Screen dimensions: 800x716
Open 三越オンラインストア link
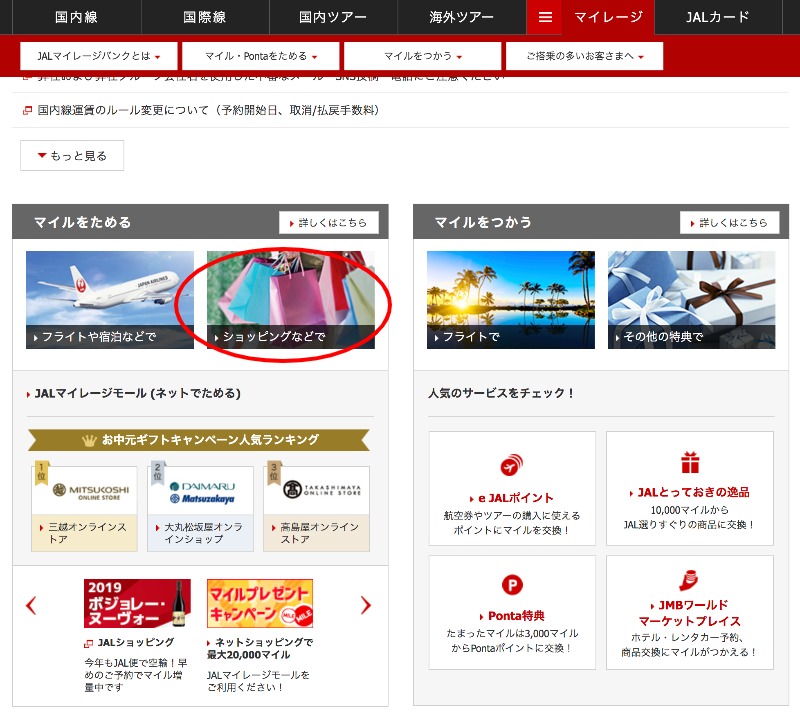coord(87,533)
